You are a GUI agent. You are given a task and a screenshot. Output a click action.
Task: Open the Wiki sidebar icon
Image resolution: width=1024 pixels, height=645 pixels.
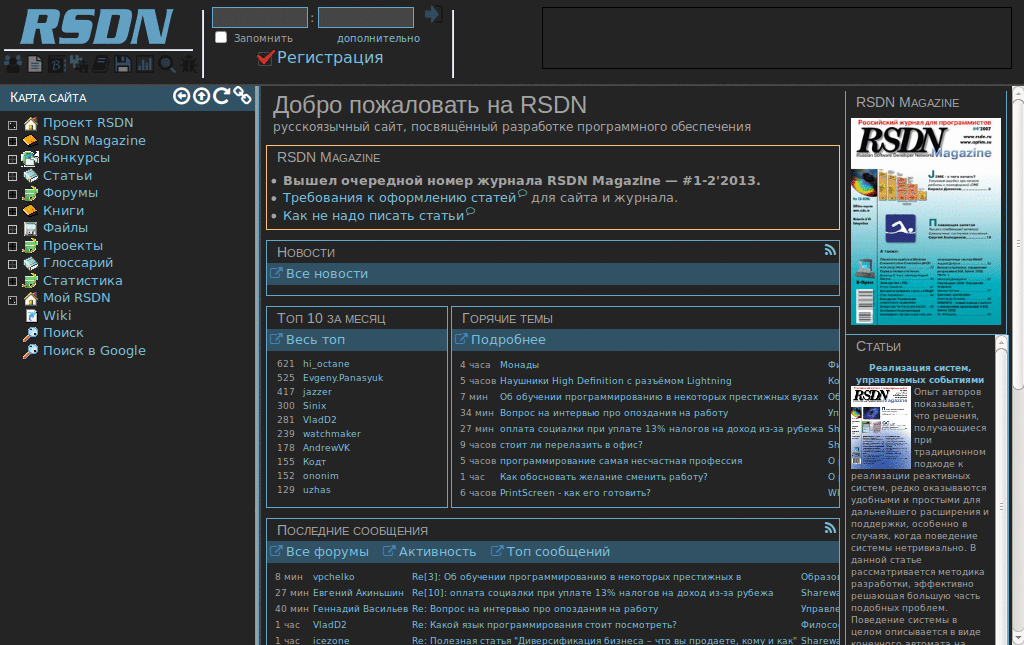click(x=33, y=315)
